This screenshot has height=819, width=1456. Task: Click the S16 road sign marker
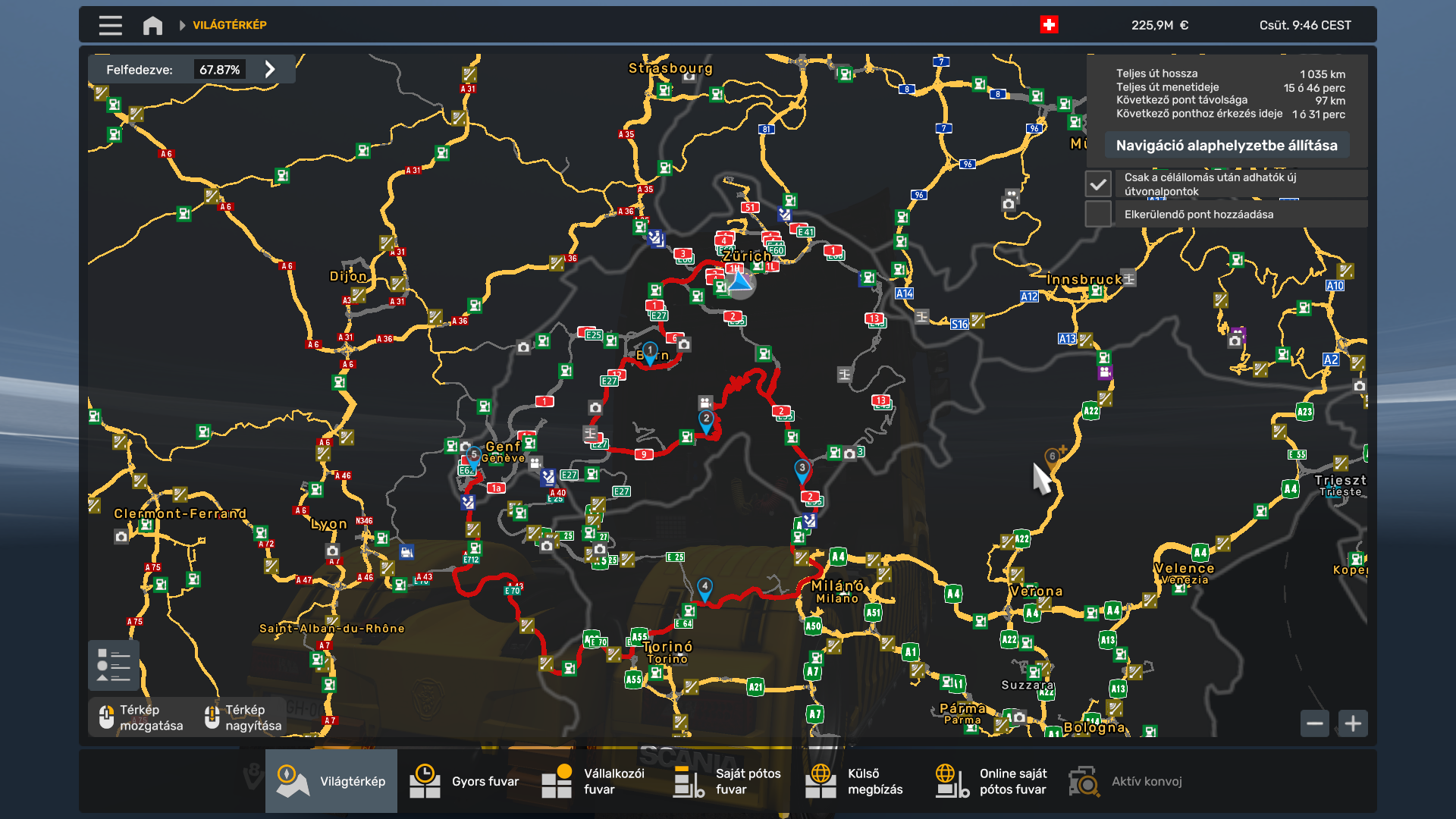tap(959, 324)
